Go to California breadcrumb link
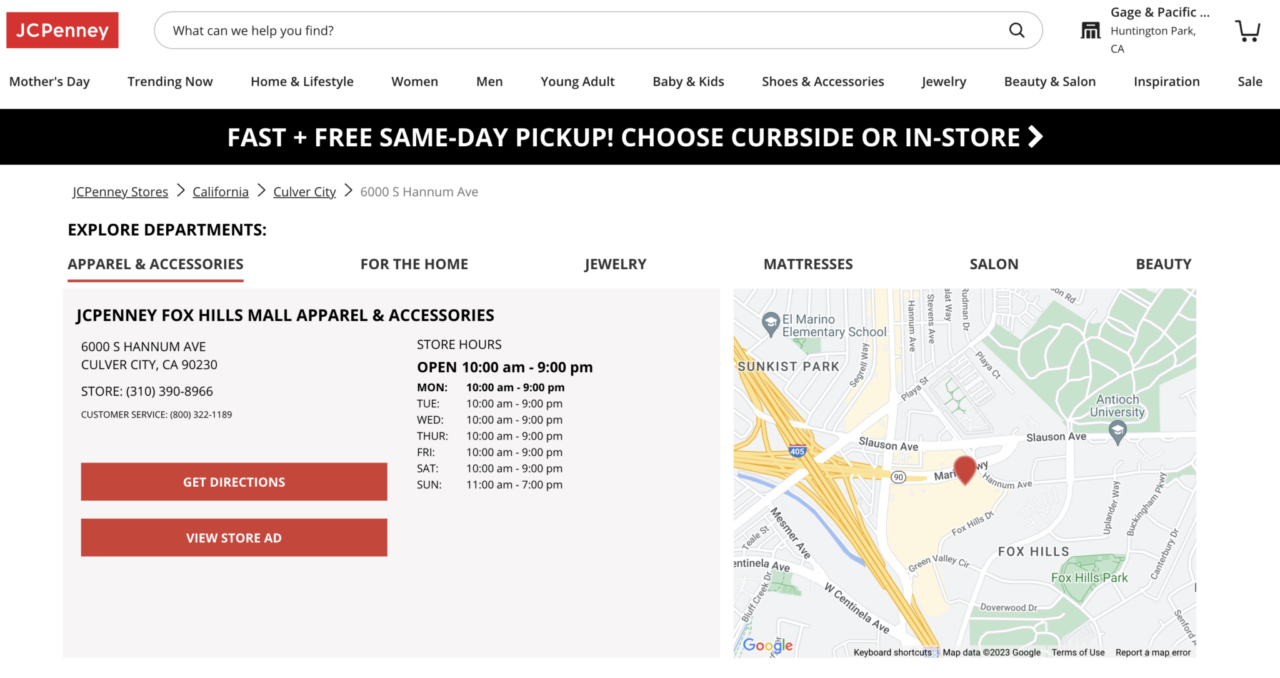 click(x=221, y=192)
